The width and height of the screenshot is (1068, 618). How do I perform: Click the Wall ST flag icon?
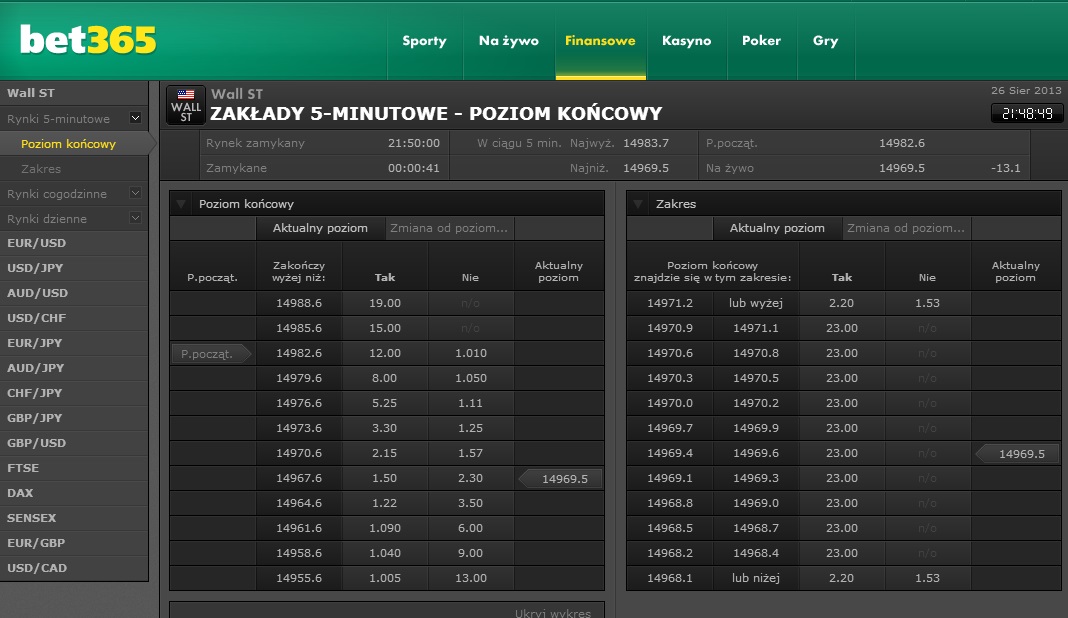point(186,105)
